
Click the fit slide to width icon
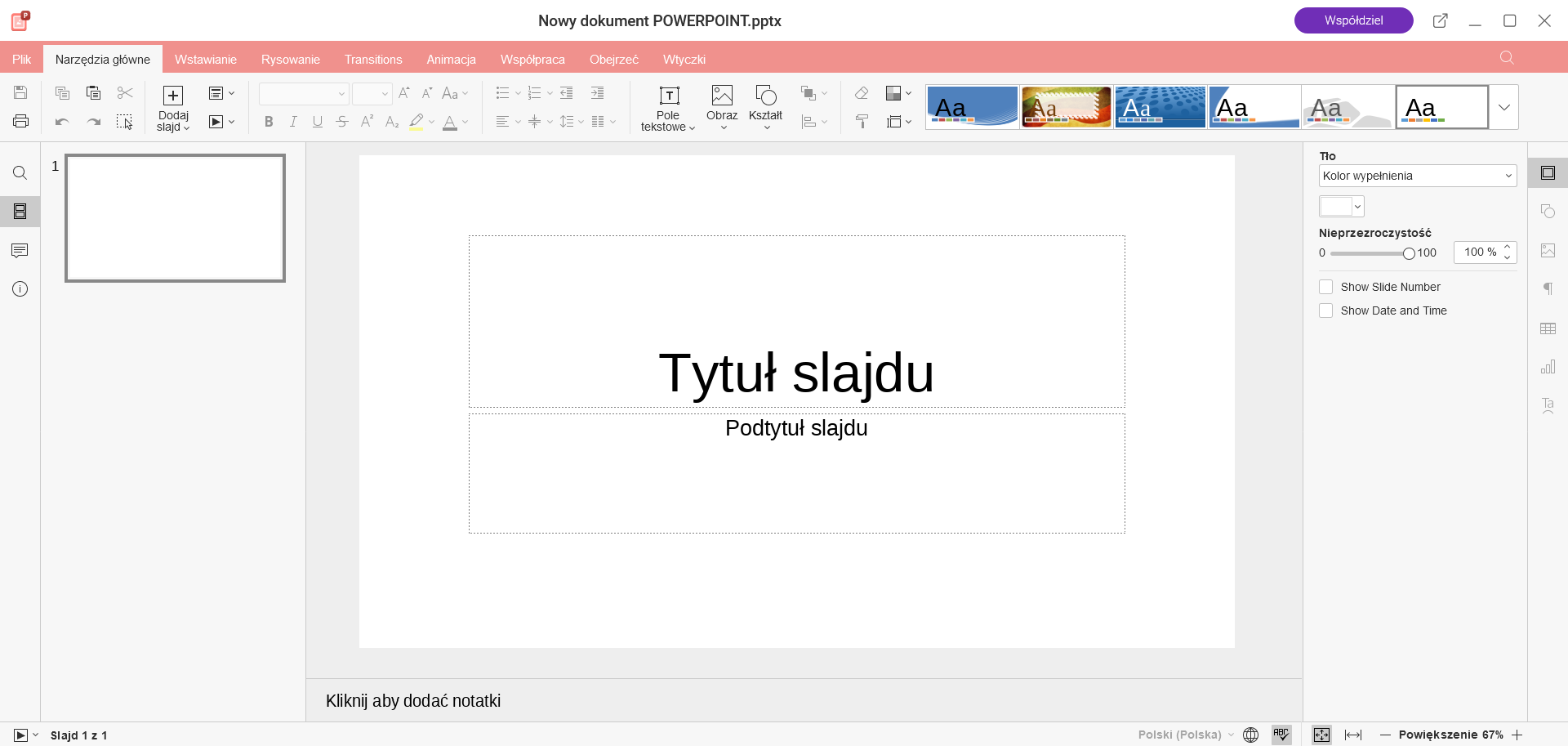1353,735
